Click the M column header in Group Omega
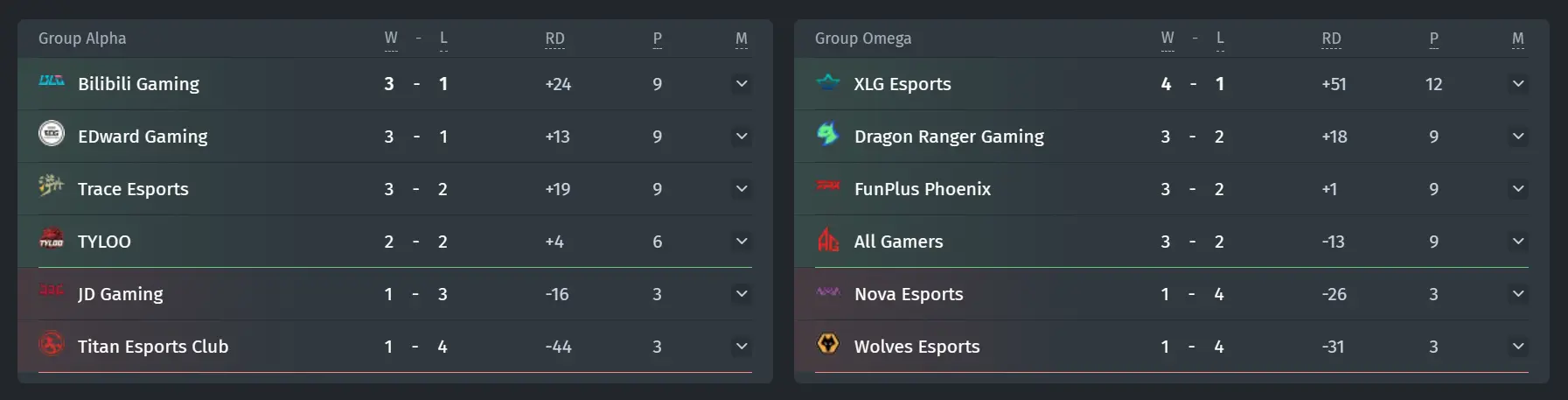 pos(1518,39)
